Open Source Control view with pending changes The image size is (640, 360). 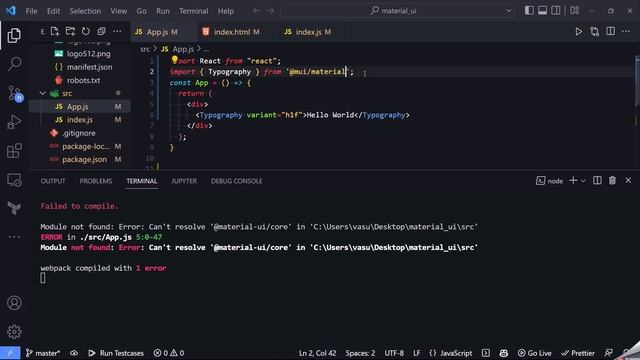pos(15,93)
